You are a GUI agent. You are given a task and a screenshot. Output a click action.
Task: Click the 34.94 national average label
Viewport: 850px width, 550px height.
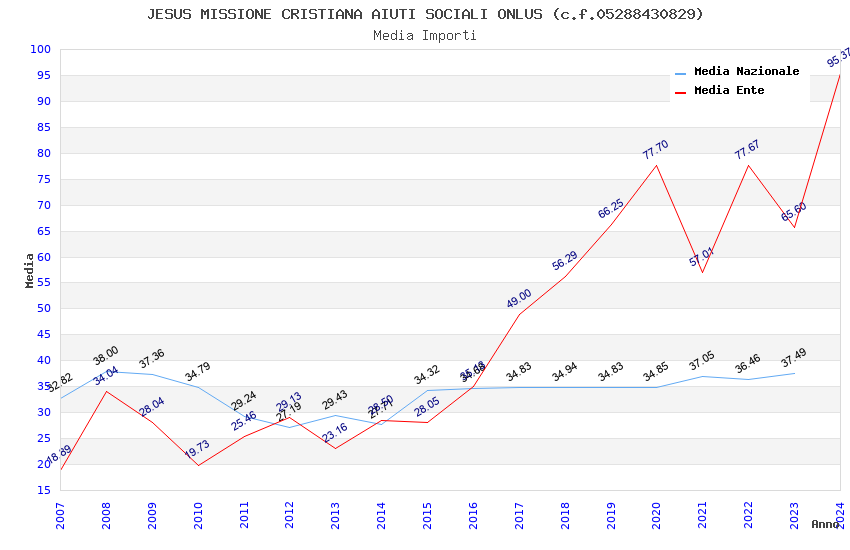(x=565, y=372)
